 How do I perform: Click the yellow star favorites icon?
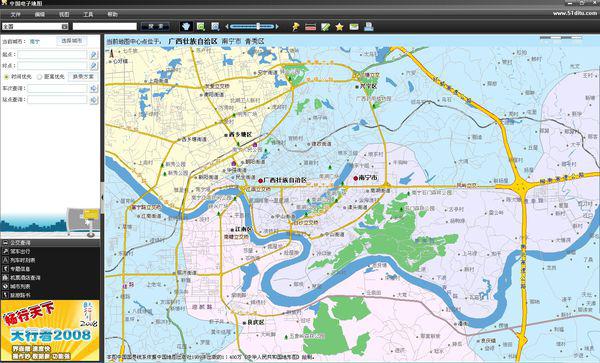point(339,27)
